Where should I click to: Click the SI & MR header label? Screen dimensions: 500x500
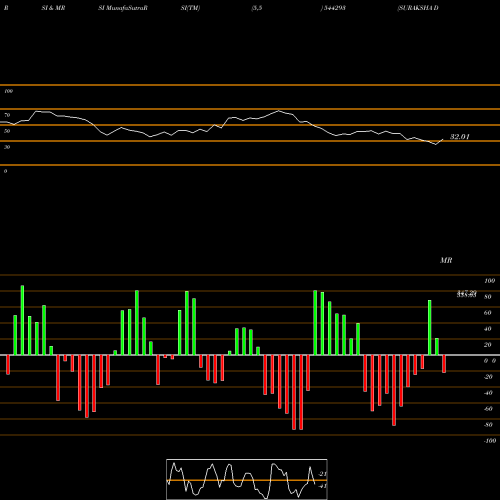[x=53, y=8]
